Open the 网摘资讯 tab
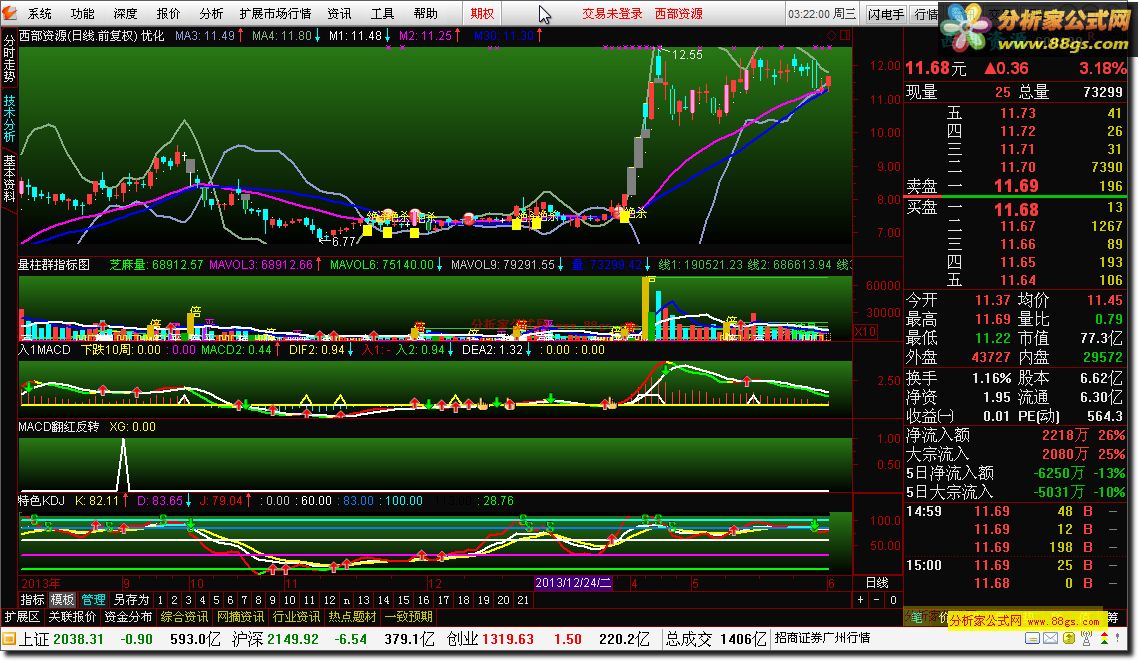The width and height of the screenshot is (1140, 662). [241, 617]
